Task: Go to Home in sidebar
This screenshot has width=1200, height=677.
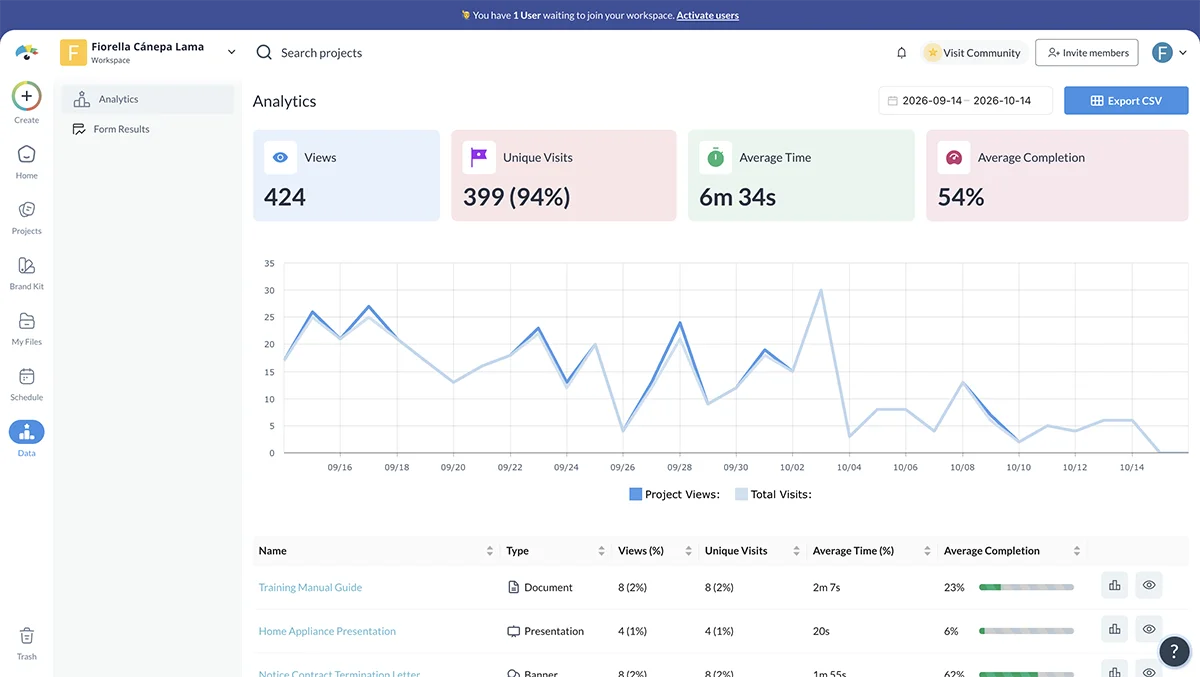Action: coord(27,160)
